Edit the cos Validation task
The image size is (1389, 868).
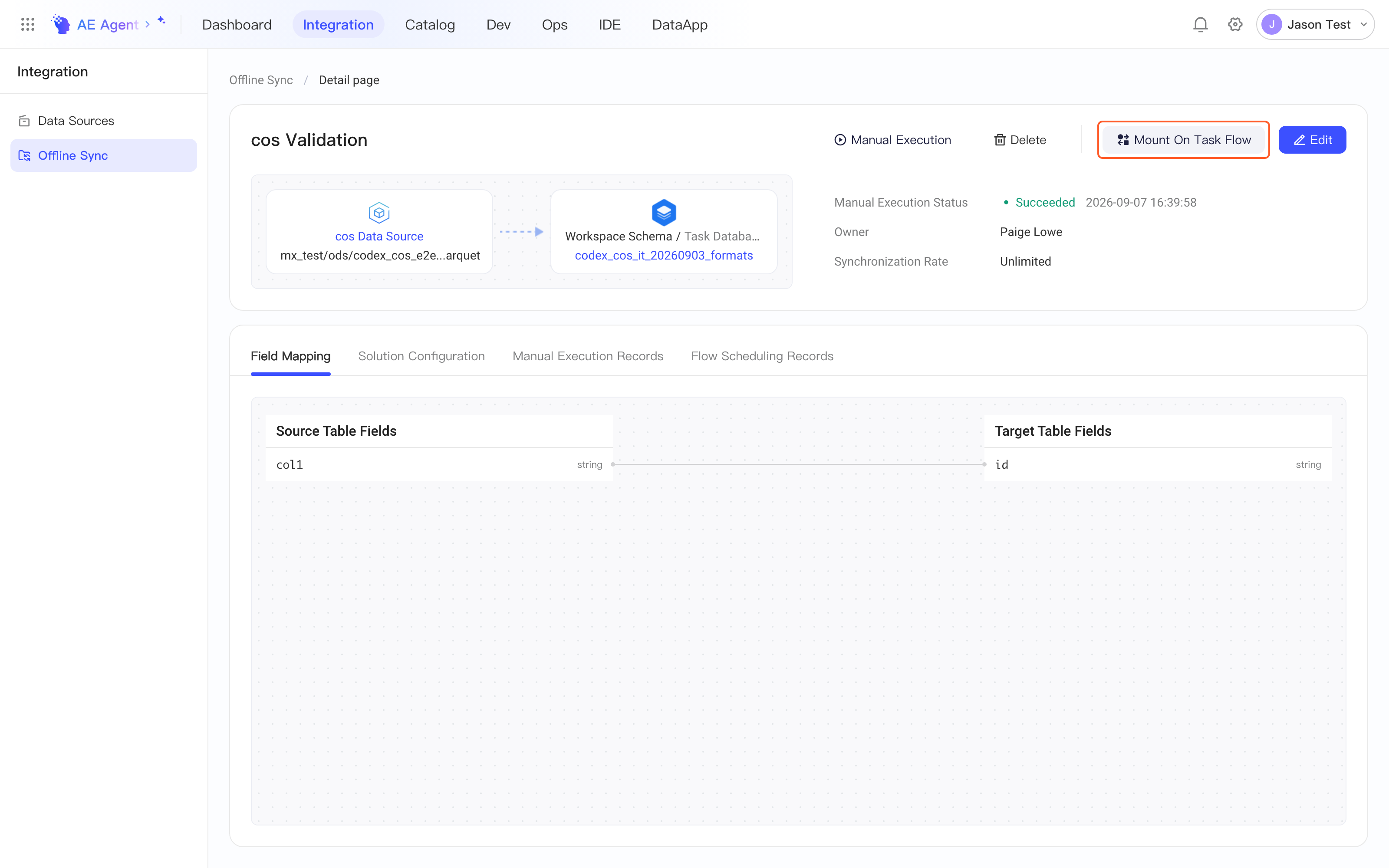coord(1312,140)
